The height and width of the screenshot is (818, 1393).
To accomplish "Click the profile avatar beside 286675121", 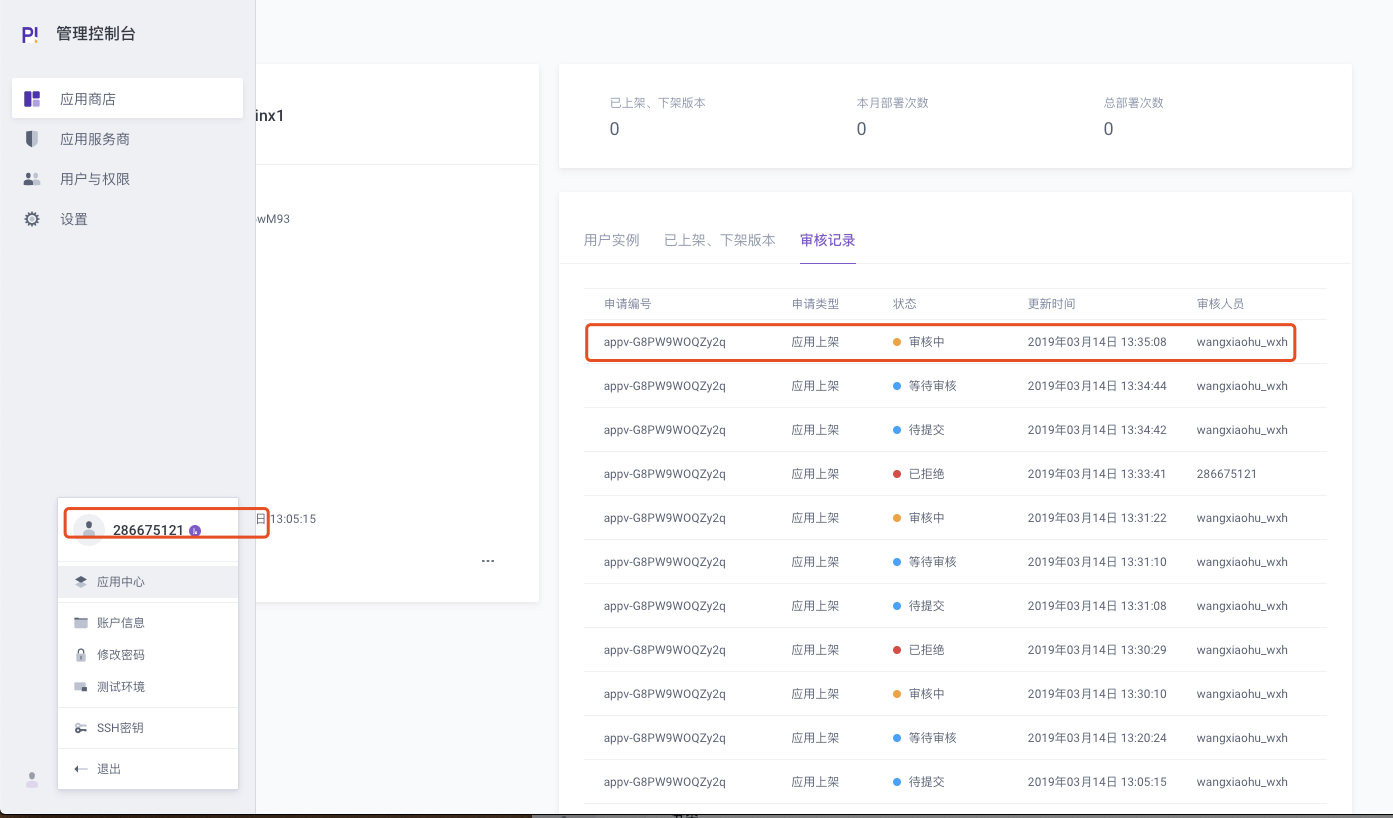I will coord(89,530).
